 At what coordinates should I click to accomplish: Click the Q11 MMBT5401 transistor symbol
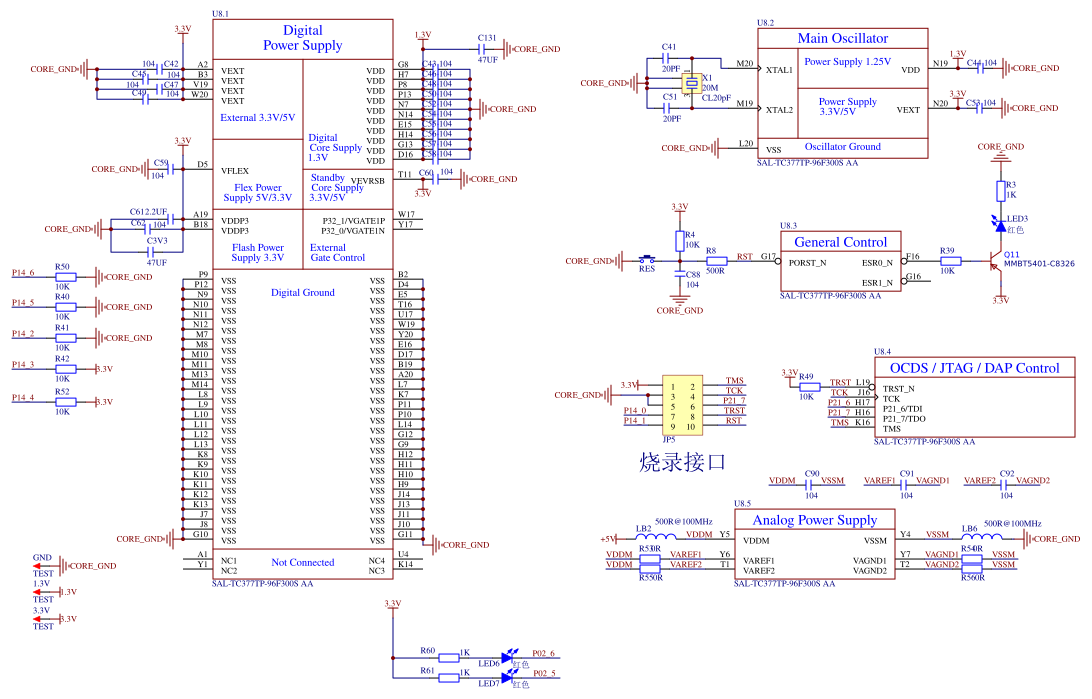[x=996, y=262]
